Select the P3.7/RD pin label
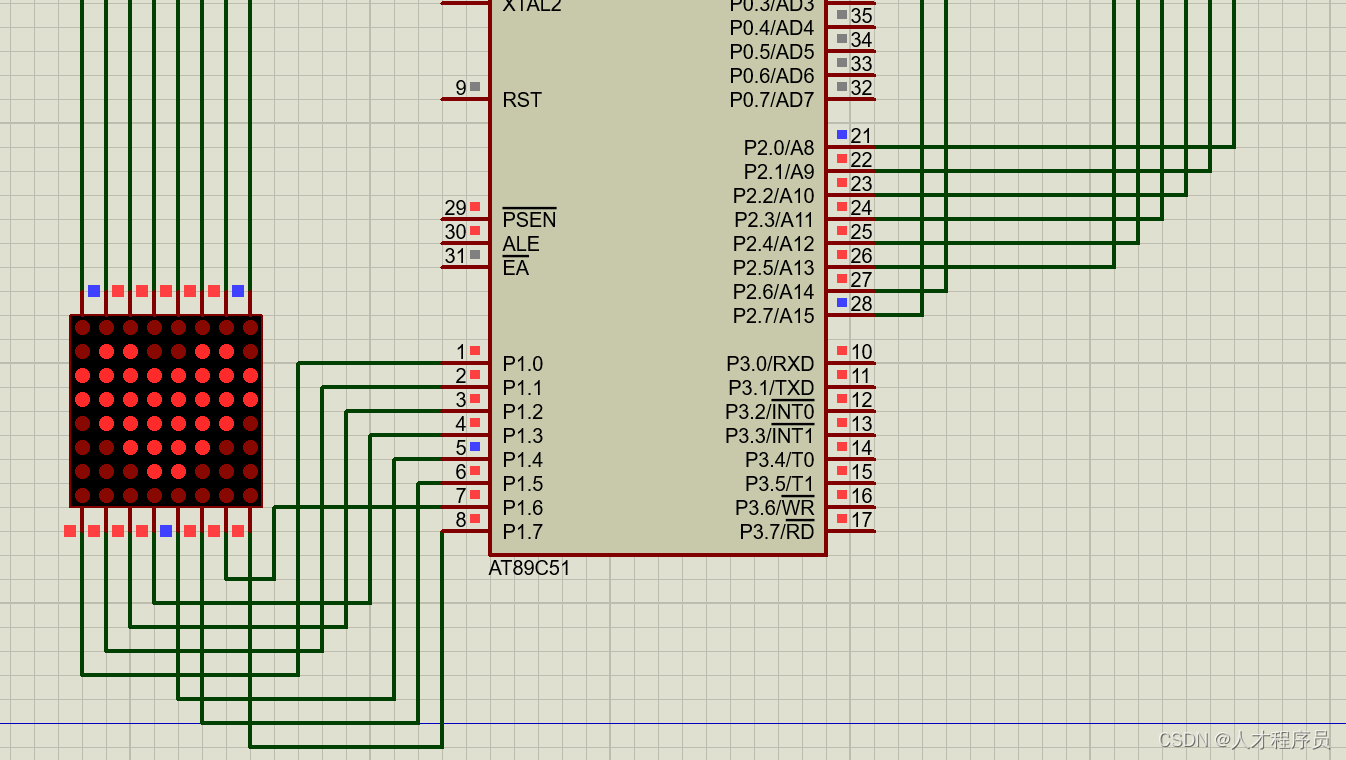The height and width of the screenshot is (760, 1346). point(777,532)
